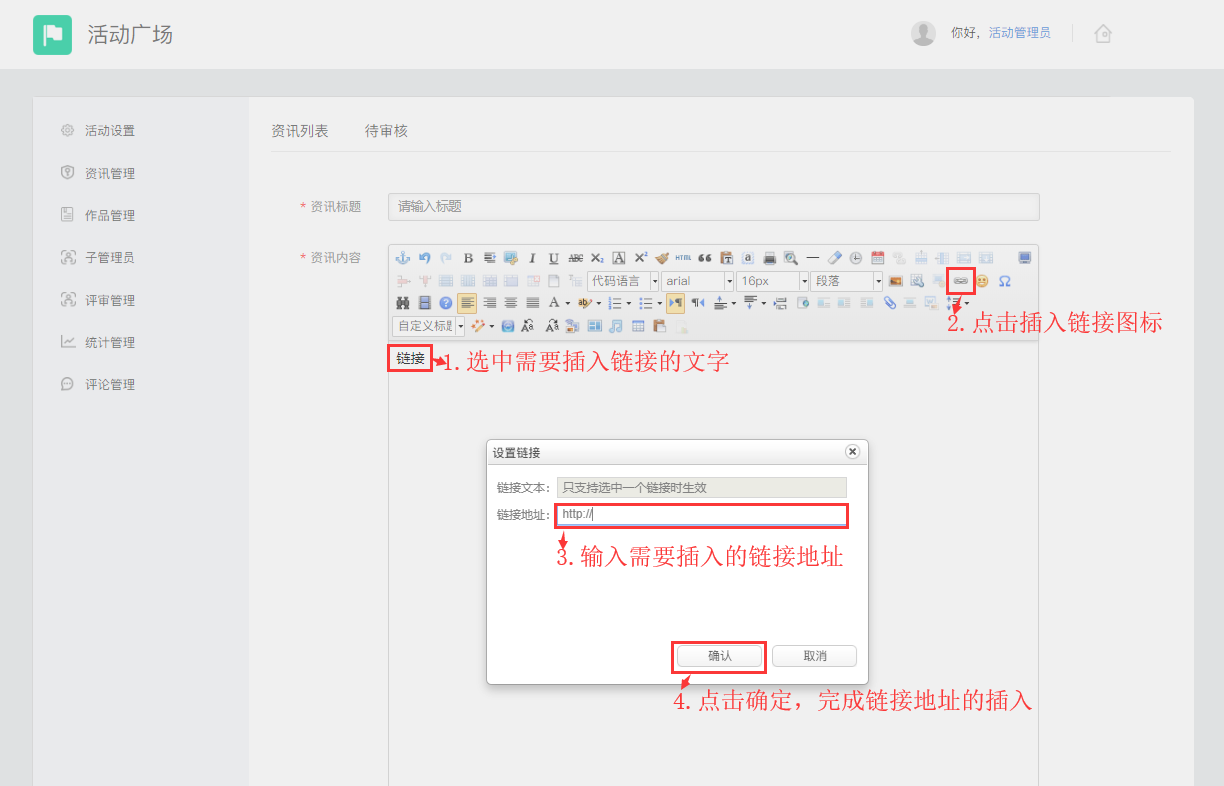Open the special characters Omega icon
Screen dimensions: 1224x786
(x=1005, y=281)
